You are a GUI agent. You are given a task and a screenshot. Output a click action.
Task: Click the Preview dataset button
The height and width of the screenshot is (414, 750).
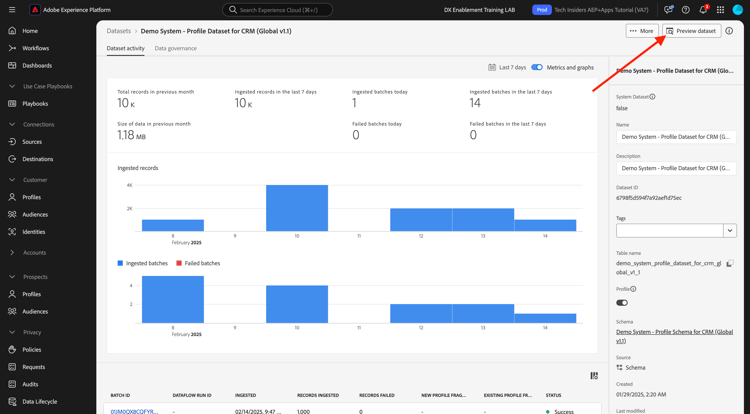(x=692, y=31)
